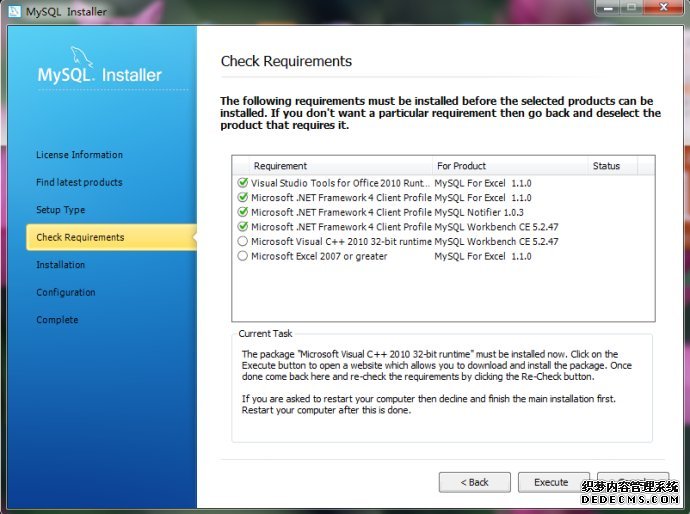
Task: Go to License Information step
Action: click(79, 155)
